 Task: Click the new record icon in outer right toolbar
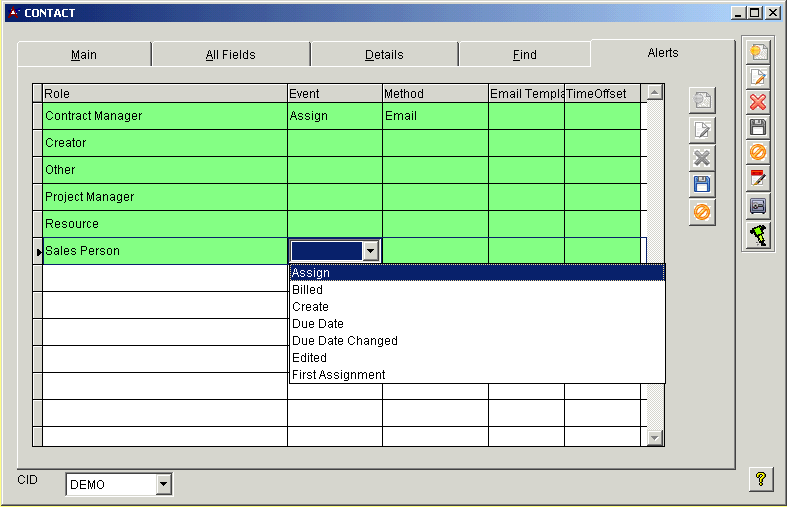pyautogui.click(x=758, y=52)
